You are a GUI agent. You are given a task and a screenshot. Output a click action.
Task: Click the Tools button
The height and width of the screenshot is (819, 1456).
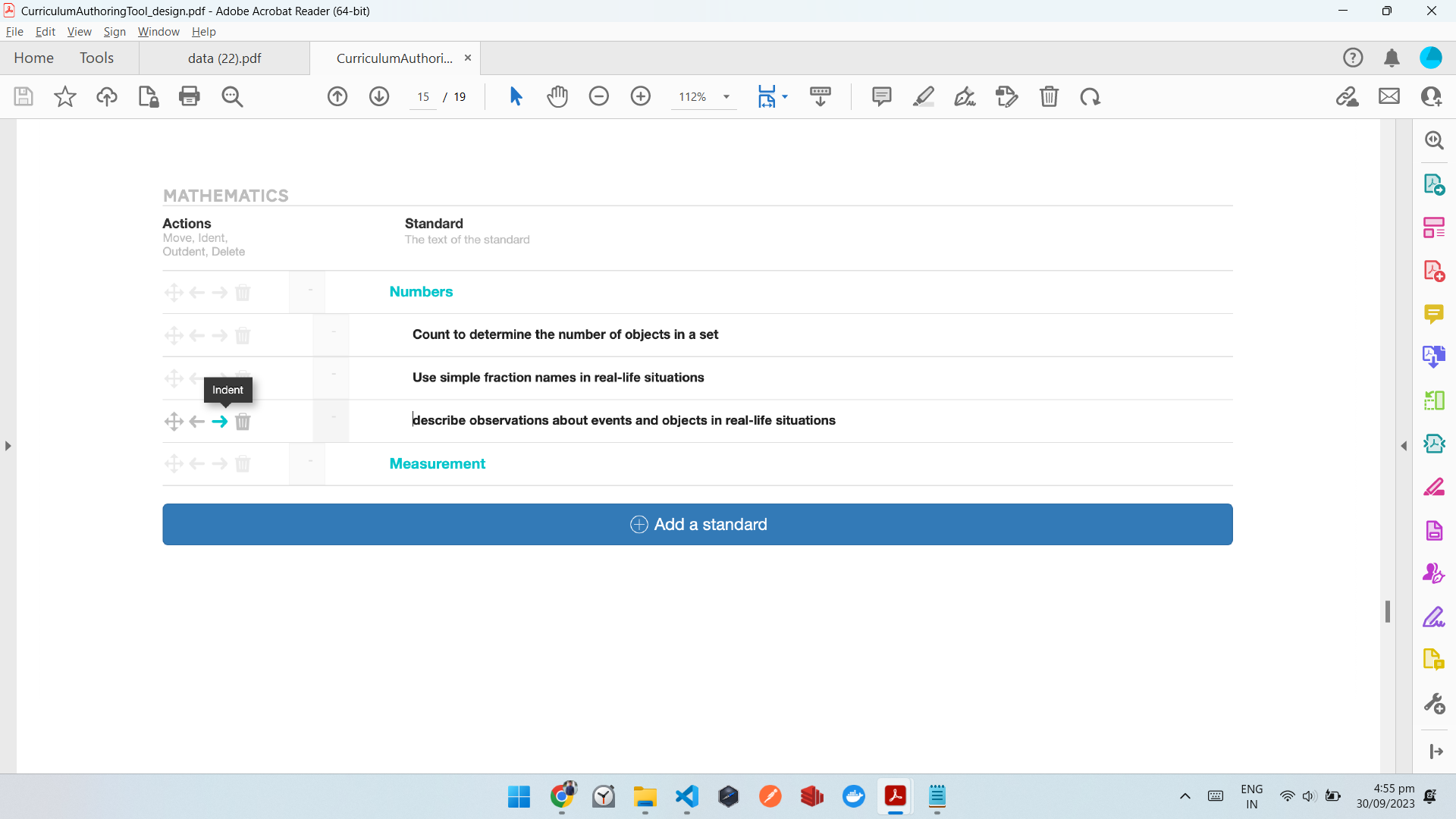(96, 58)
